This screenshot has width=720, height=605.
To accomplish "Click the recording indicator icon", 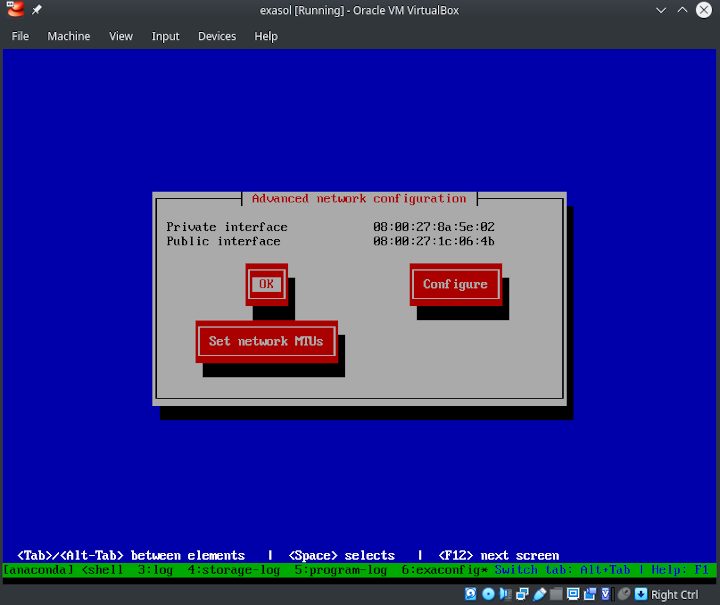I will click(x=590, y=594).
